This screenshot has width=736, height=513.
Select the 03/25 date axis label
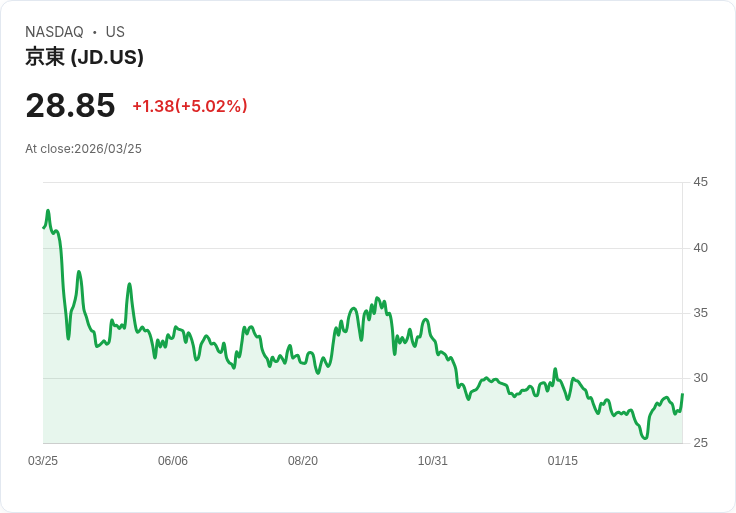[43, 461]
